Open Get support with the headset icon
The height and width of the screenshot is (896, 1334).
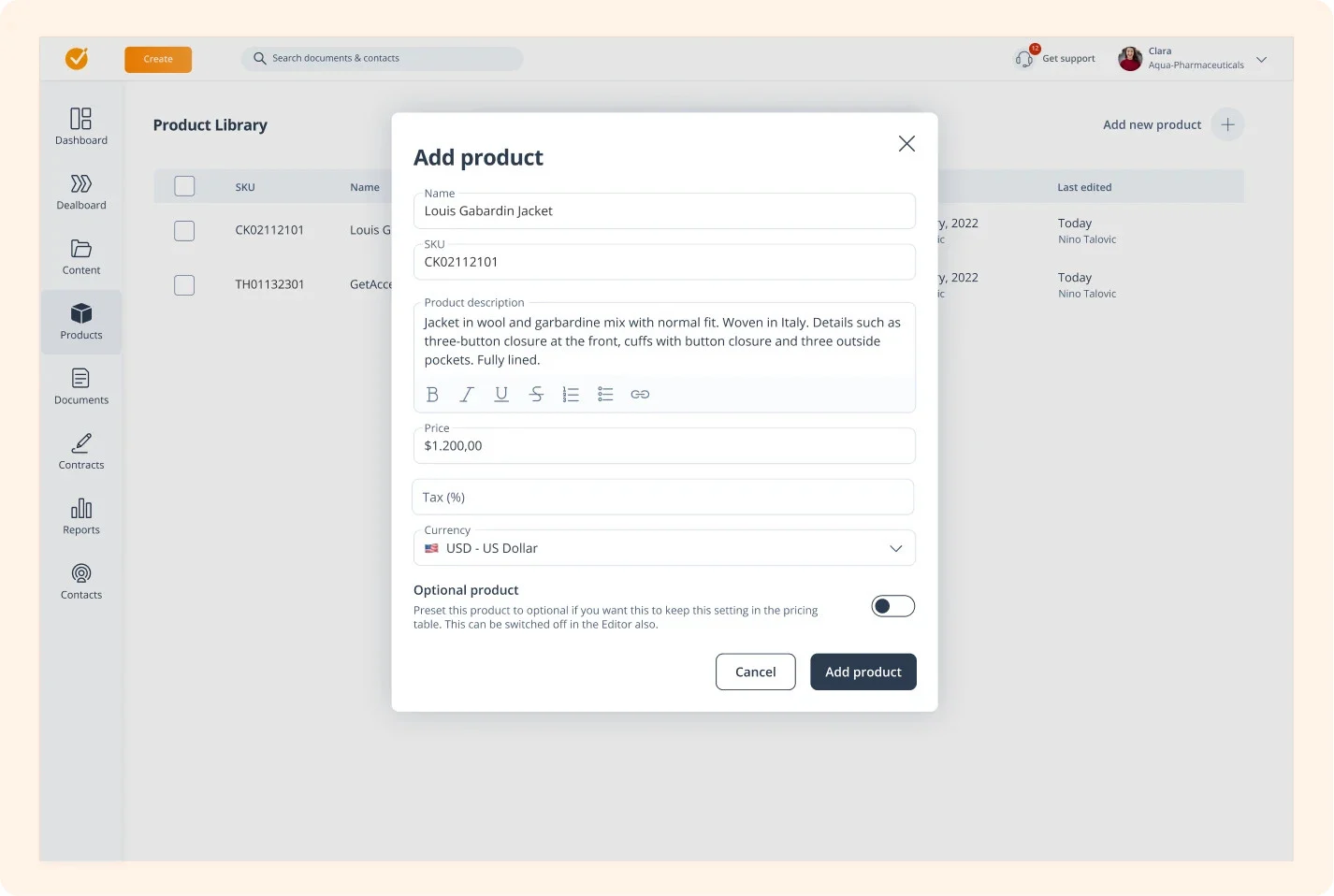(x=1023, y=57)
